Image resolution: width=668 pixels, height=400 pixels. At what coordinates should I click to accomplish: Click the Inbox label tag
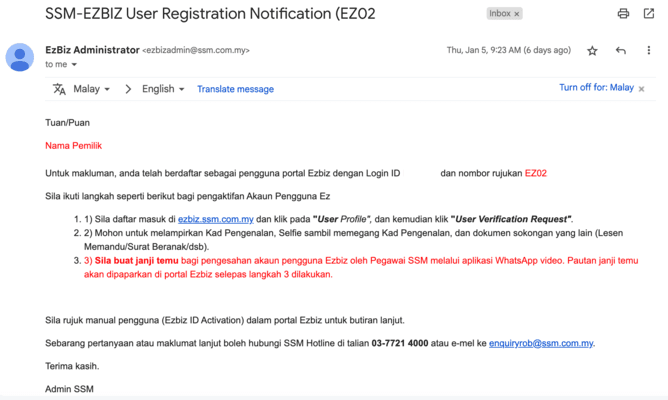point(500,14)
